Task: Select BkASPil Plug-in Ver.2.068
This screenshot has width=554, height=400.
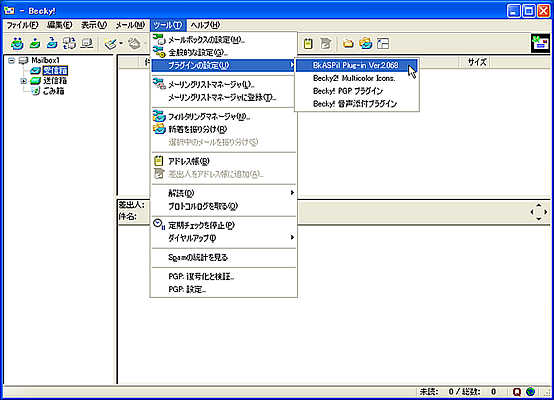Action: pos(356,65)
